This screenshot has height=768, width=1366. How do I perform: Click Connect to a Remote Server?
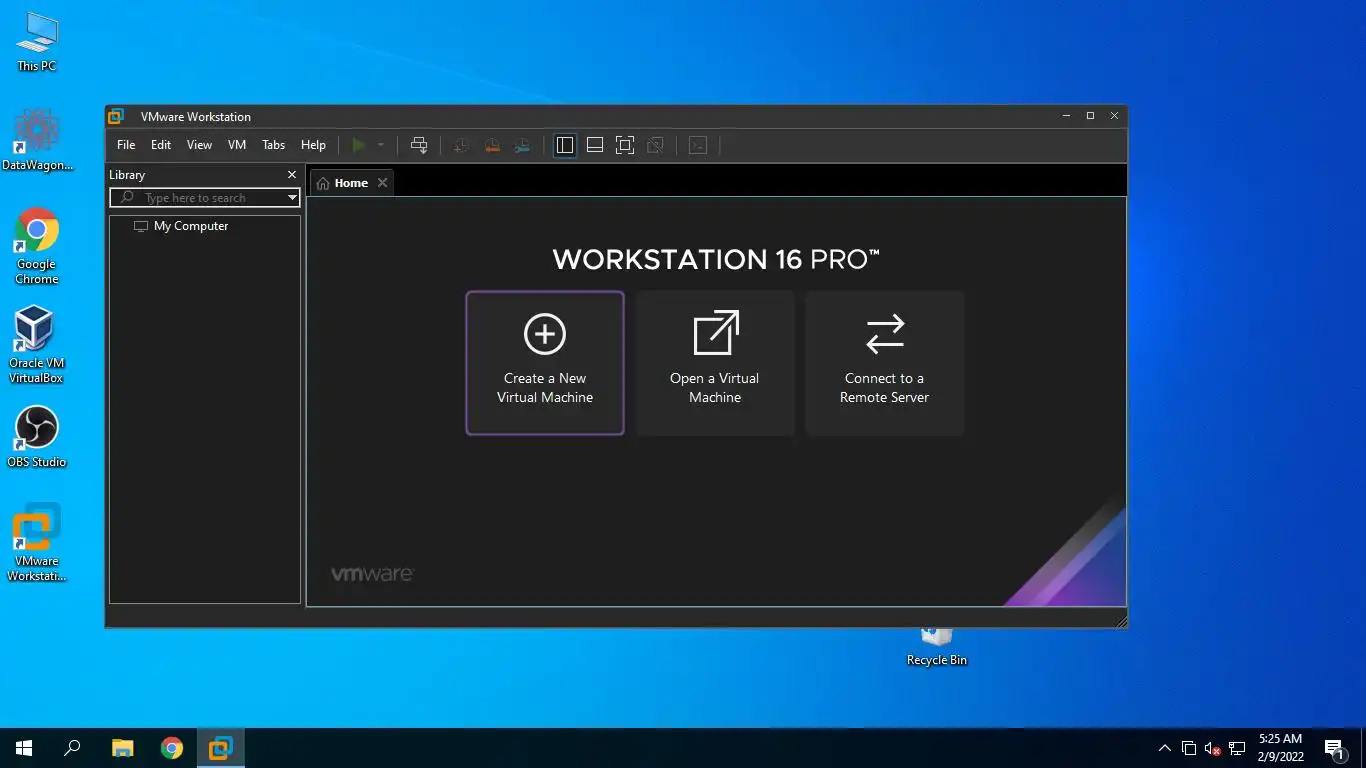click(x=884, y=363)
